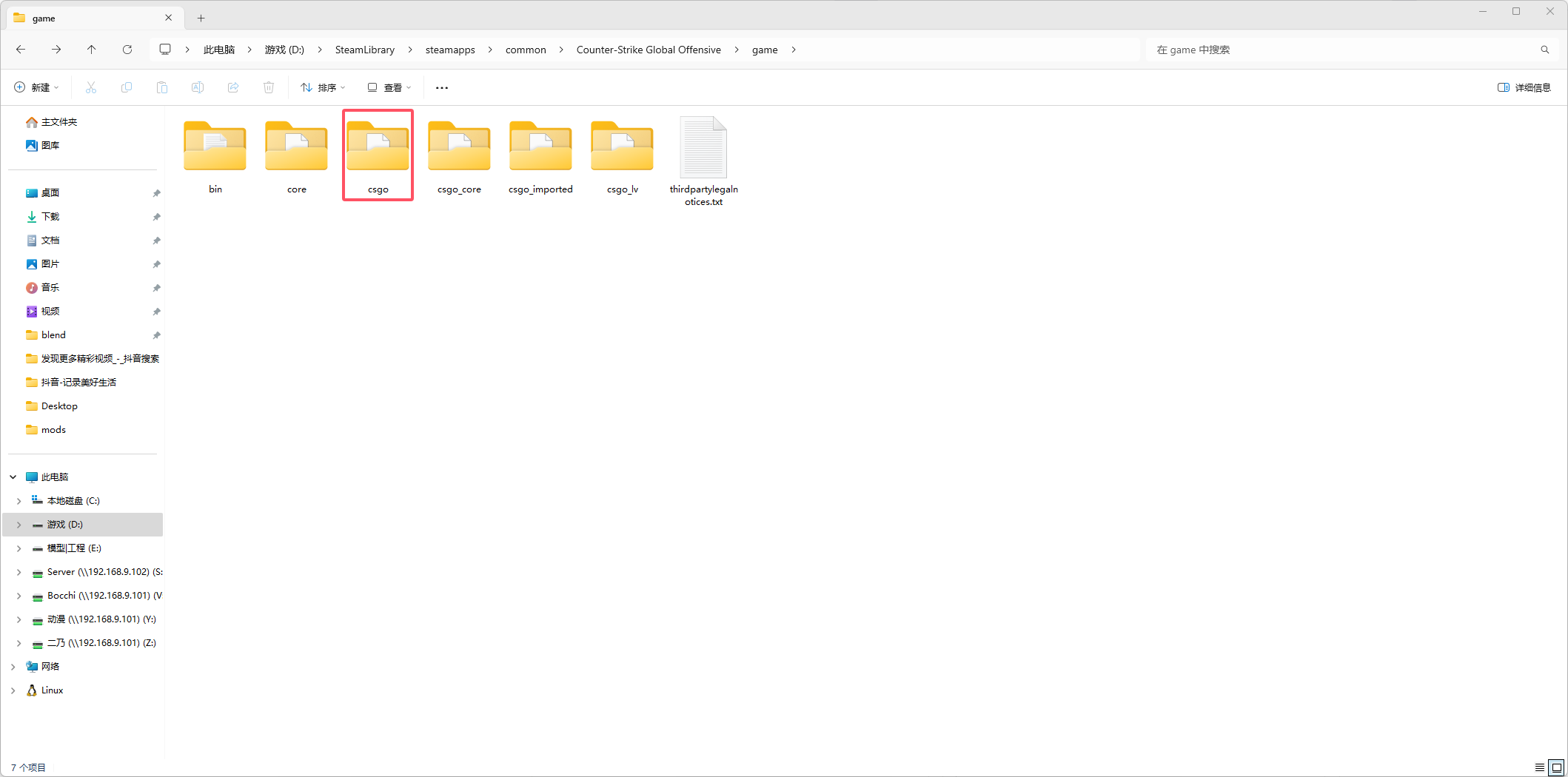Click the 在 game 中搜索 search box
The height and width of the screenshot is (777, 1568).
[1340, 50]
